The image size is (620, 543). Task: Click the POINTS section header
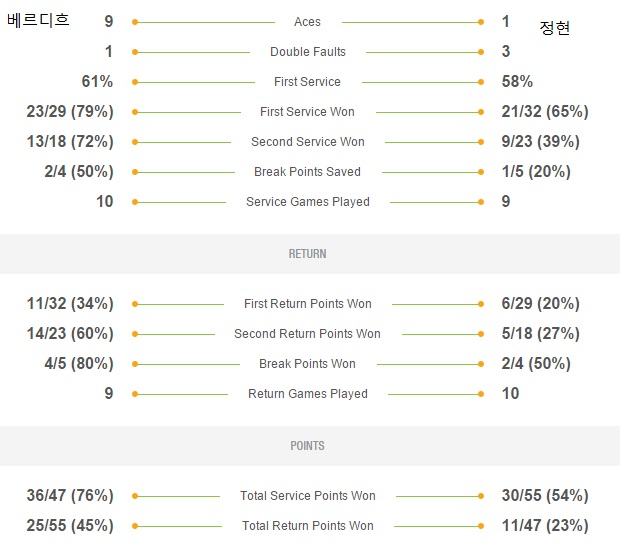[307, 446]
